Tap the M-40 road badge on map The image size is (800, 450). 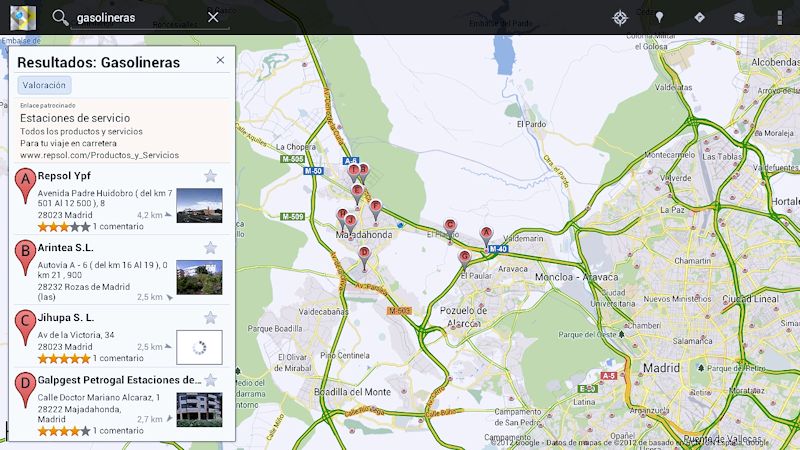[x=498, y=249]
